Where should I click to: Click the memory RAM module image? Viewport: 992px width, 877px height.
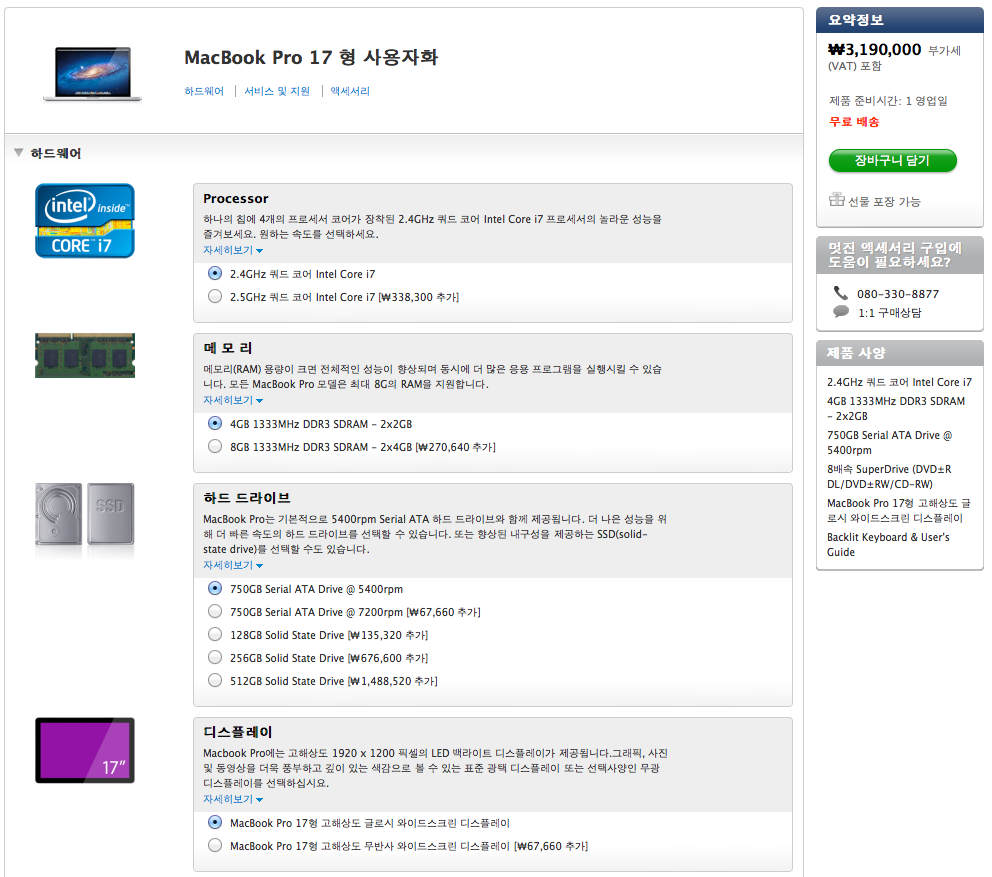tap(84, 355)
